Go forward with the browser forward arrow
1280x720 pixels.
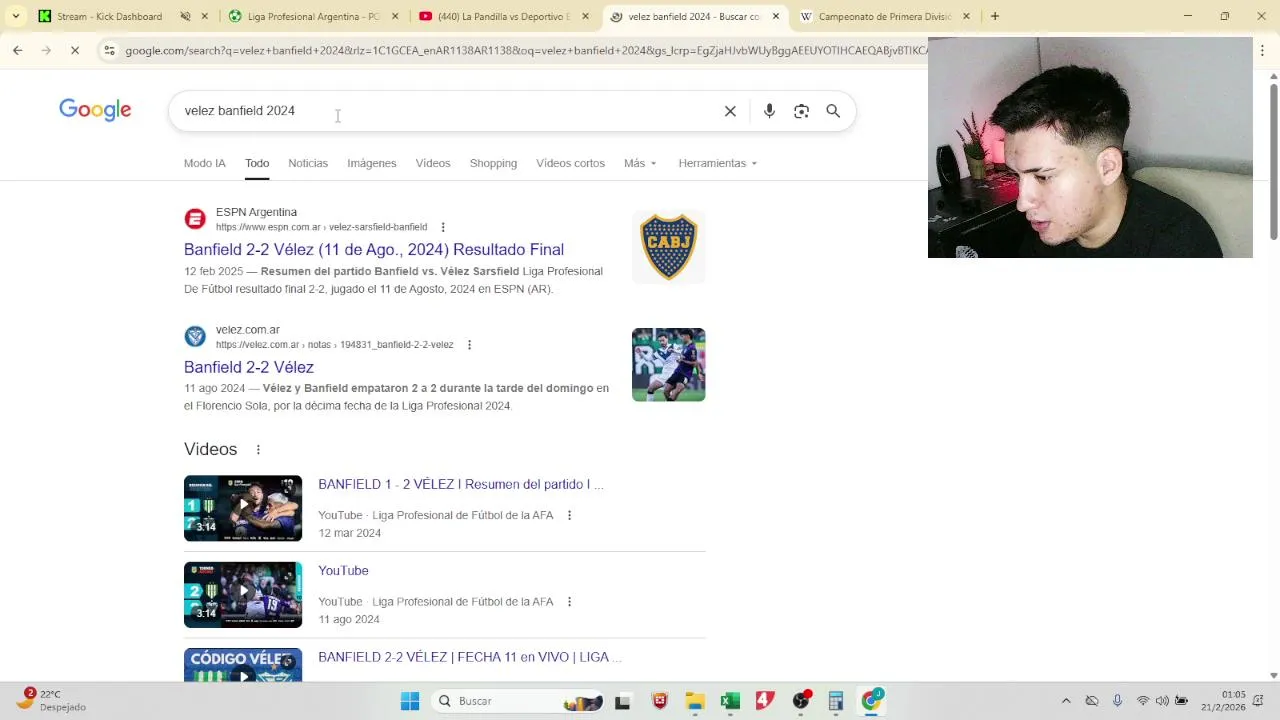click(46, 50)
